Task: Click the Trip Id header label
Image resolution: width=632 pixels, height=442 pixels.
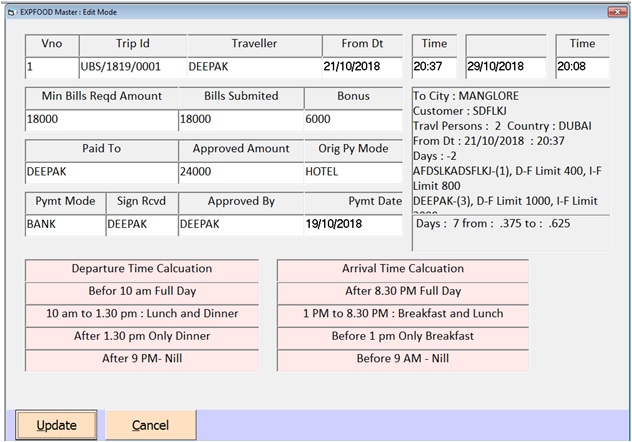Action: (133, 44)
